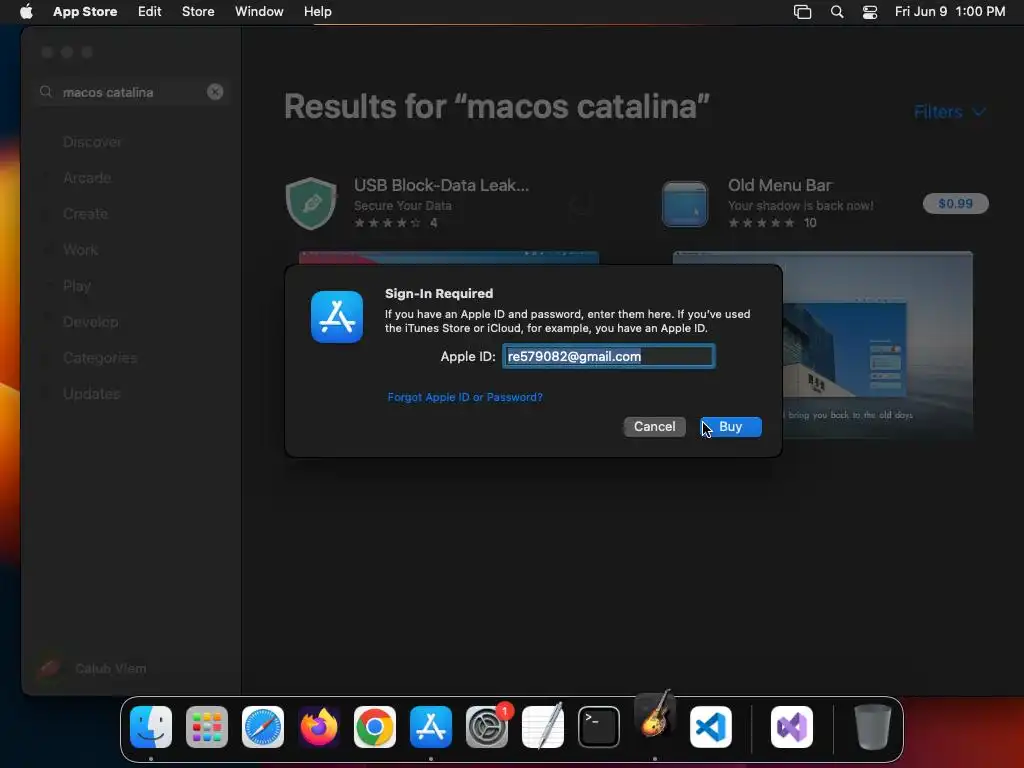Open the Filters dropdown
This screenshot has height=768, width=1024.
950,112
